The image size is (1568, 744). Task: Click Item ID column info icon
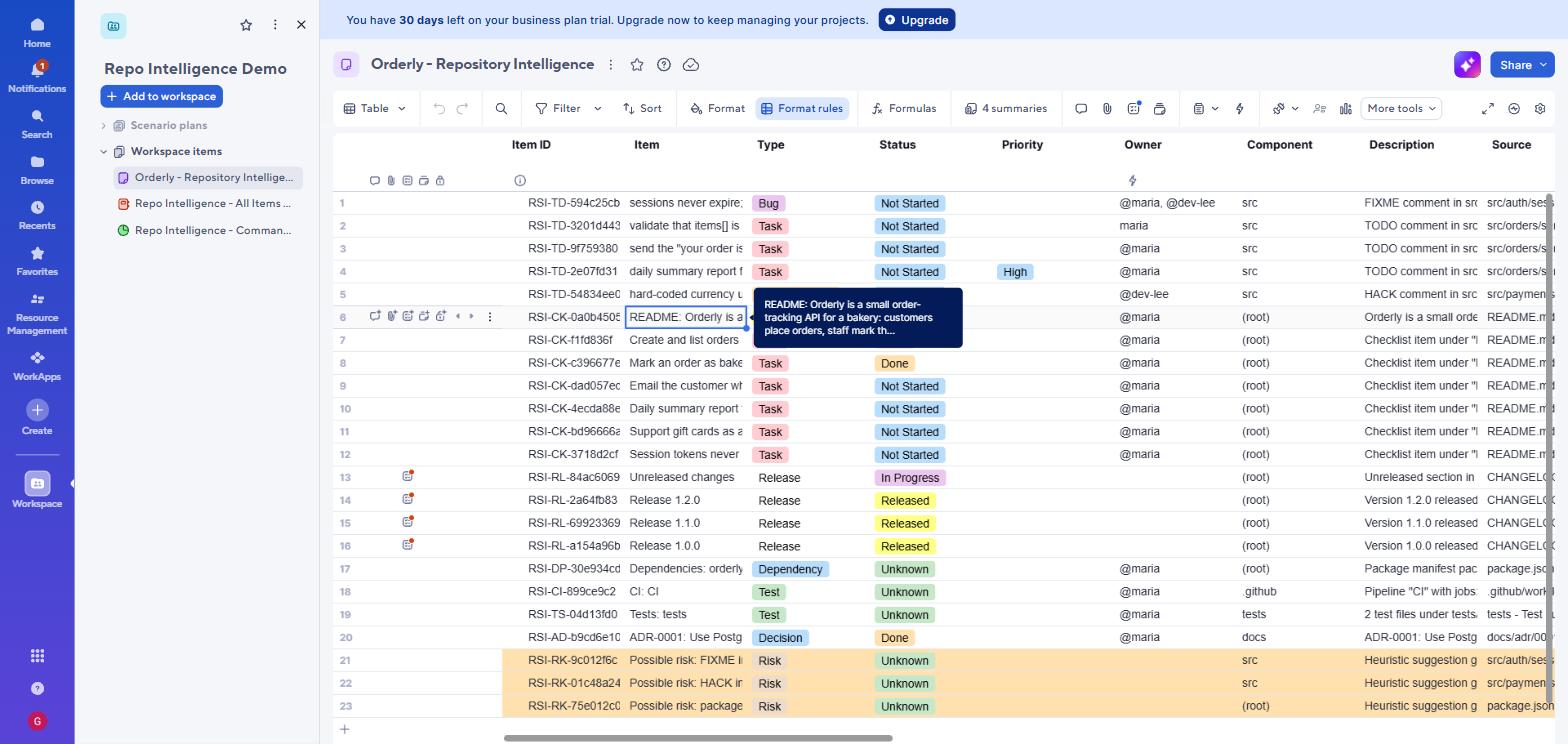520,180
